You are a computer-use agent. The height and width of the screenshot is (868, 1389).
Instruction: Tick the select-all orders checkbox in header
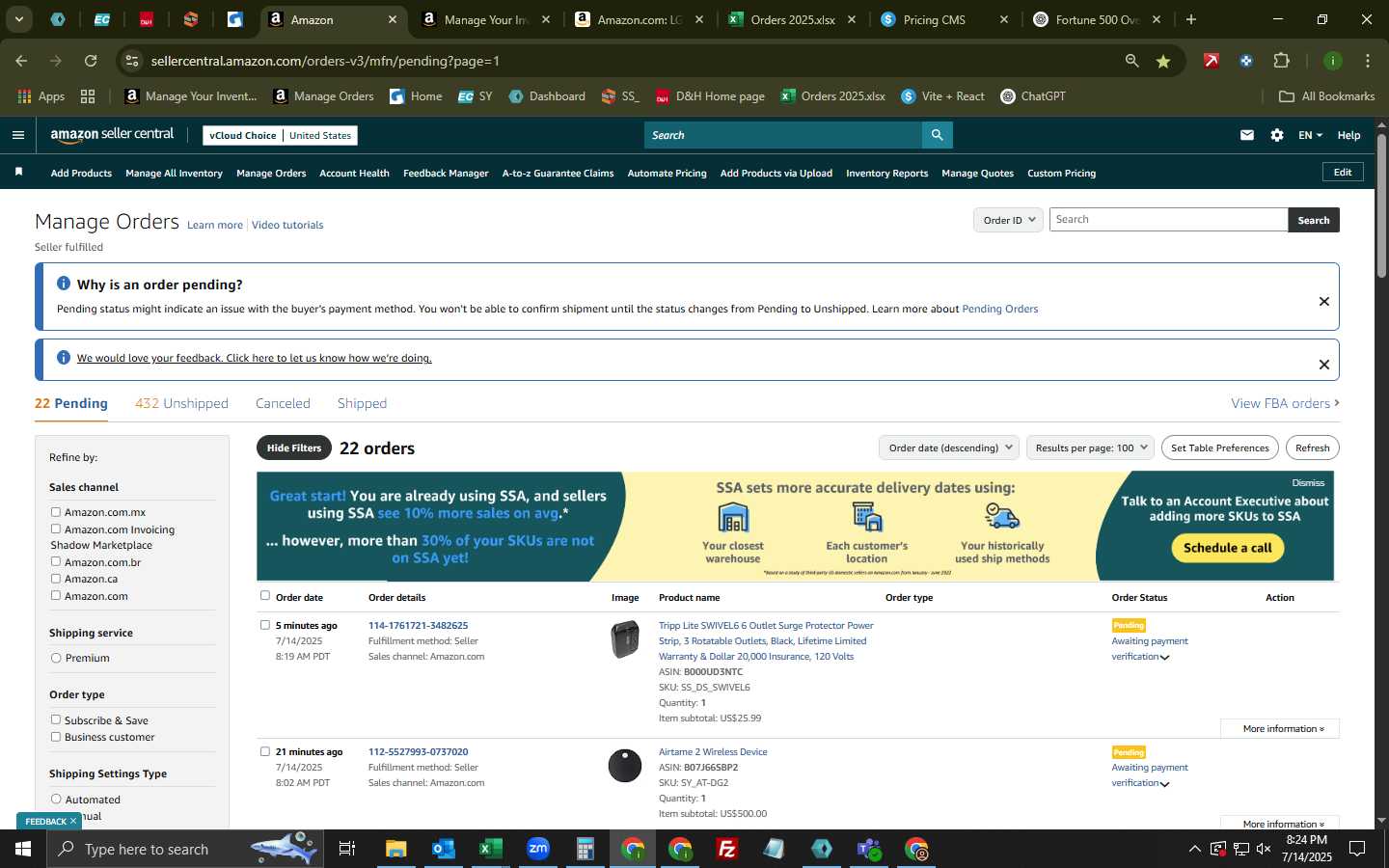(x=265, y=596)
